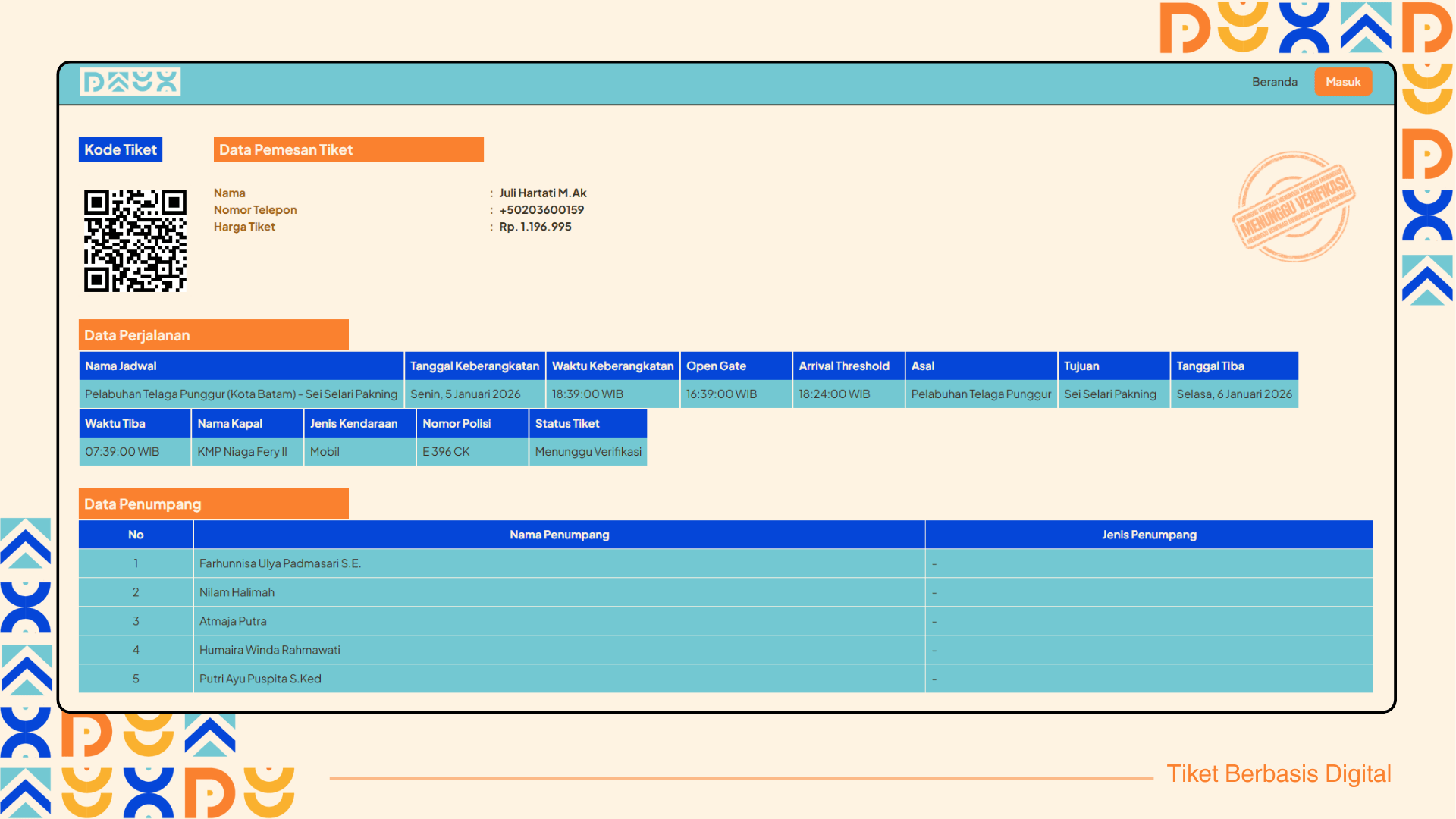Image resolution: width=1456 pixels, height=819 pixels.
Task: Click the phone number +50203600159
Action: pos(541,210)
